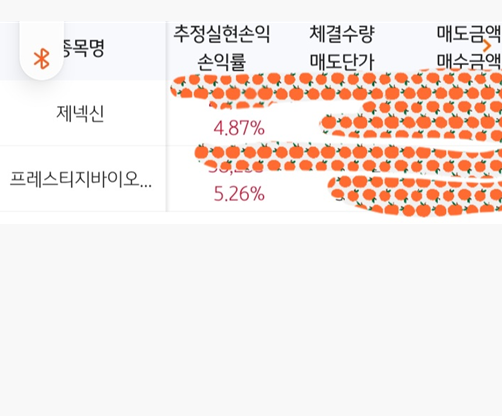Click the 매수금액 header label
This screenshot has height=416, width=502.
pyautogui.click(x=469, y=62)
